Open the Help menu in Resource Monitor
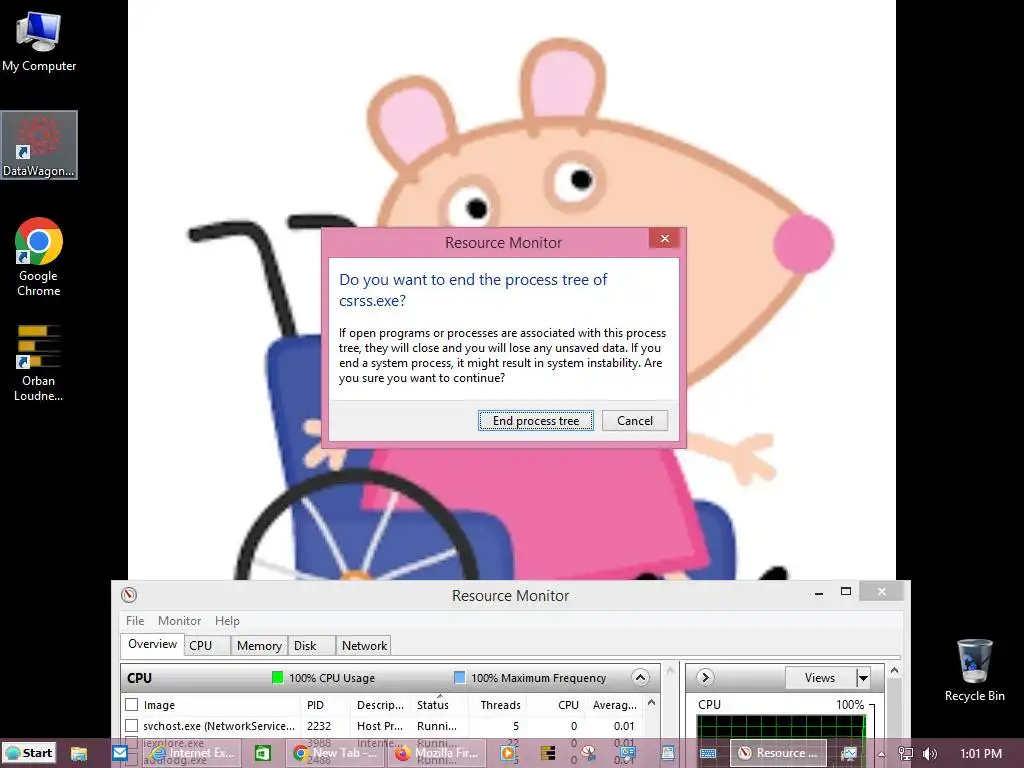Viewport: 1024px width, 768px height. point(227,620)
